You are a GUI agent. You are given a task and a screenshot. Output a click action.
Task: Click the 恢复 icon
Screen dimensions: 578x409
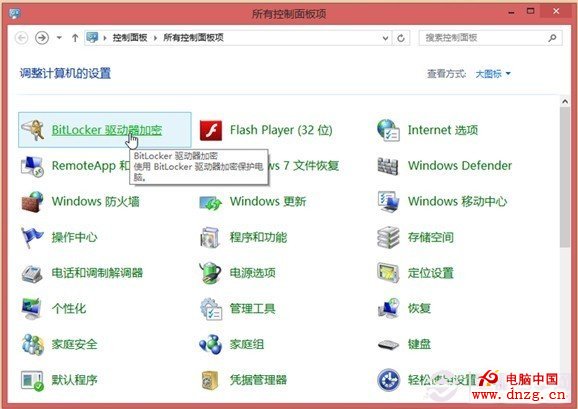[x=389, y=308]
